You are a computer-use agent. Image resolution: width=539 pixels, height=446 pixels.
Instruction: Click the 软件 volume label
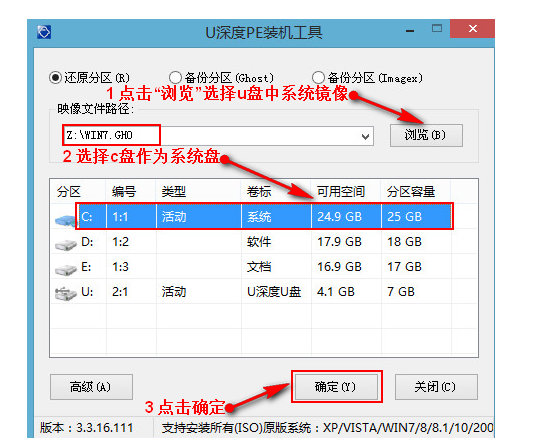click(259, 242)
